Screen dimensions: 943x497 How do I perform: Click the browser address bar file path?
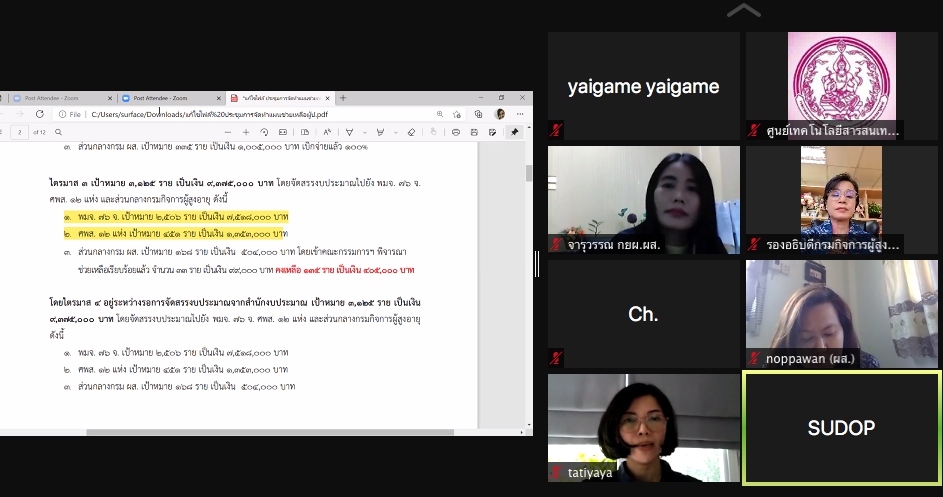tap(209, 114)
